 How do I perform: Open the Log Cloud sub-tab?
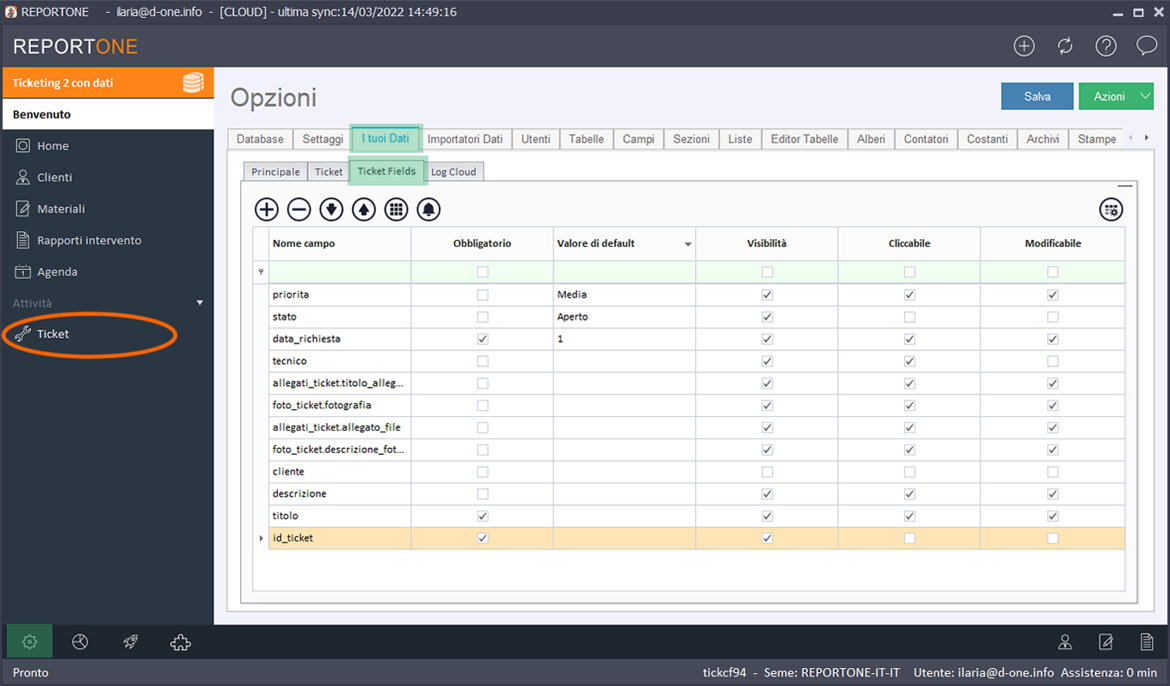(x=453, y=172)
